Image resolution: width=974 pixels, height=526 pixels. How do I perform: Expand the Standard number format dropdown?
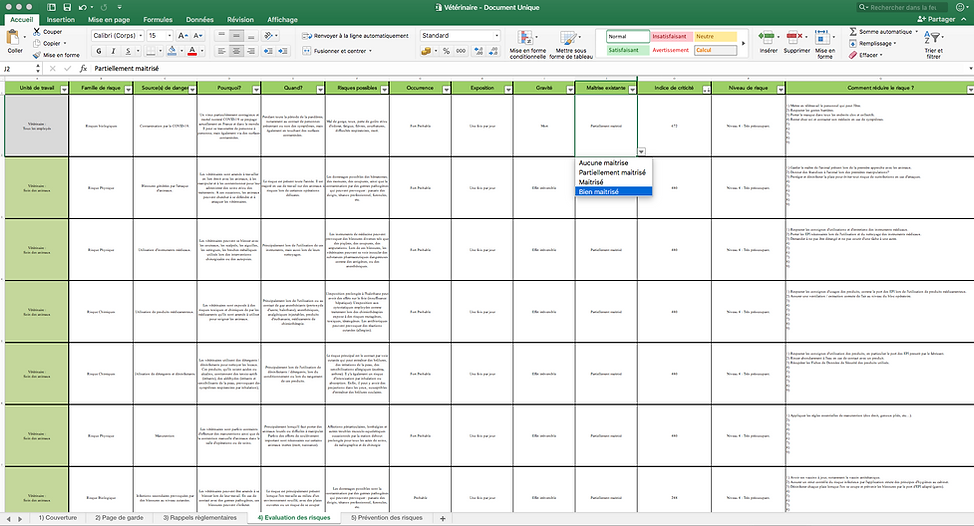[x=496, y=35]
